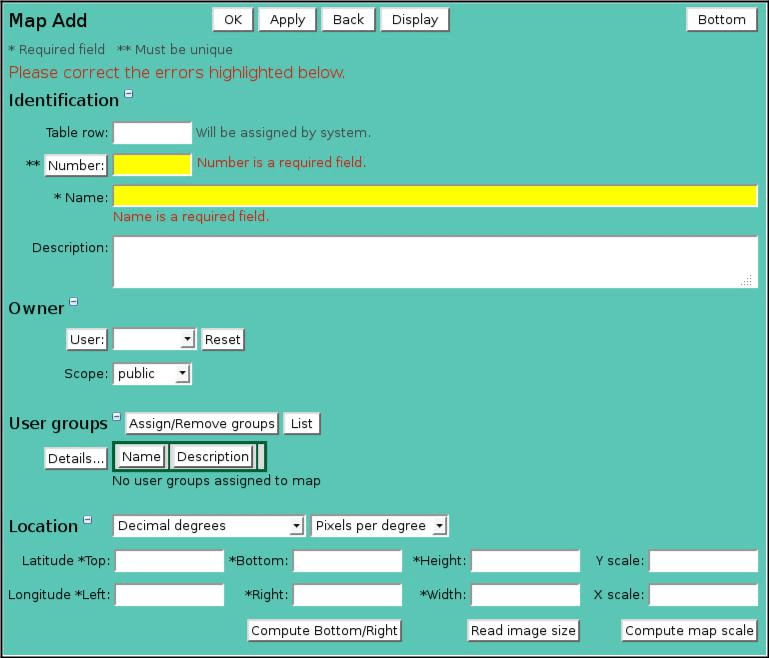This screenshot has height=658, width=769.
Task: Jump to page Bottom button
Action: pos(721,20)
